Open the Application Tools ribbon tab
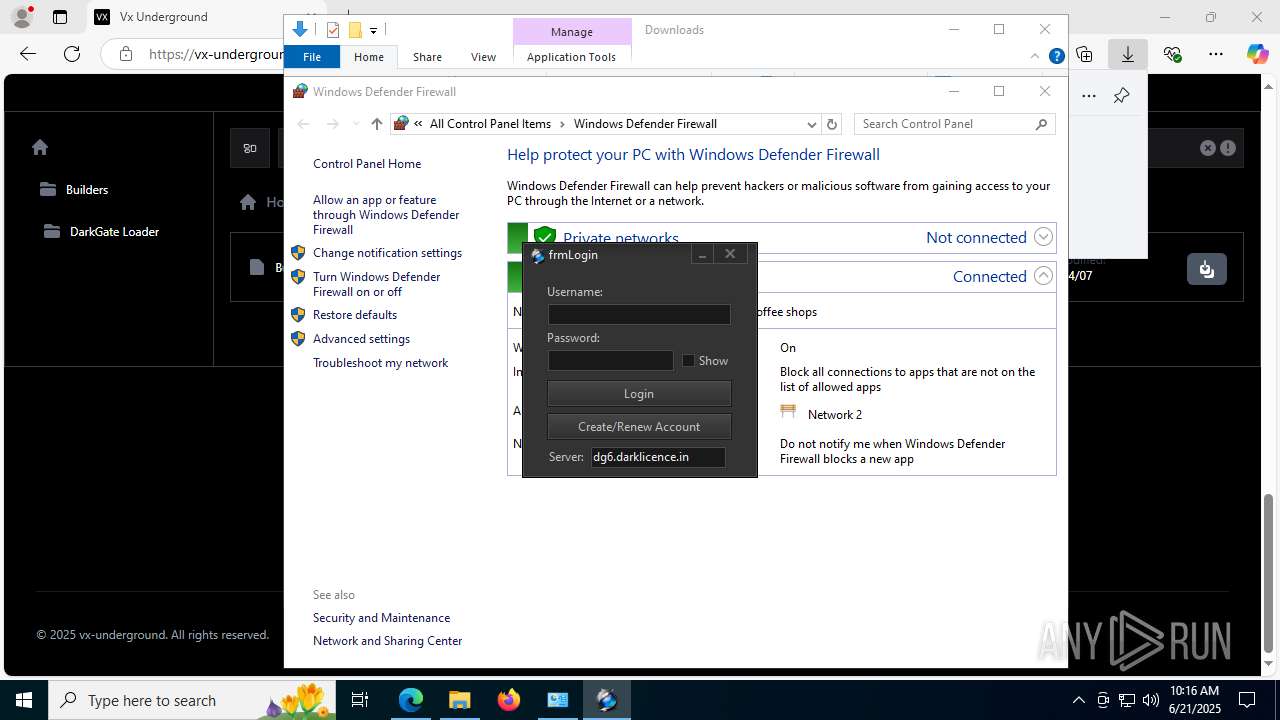The height and width of the screenshot is (720, 1280). [571, 57]
